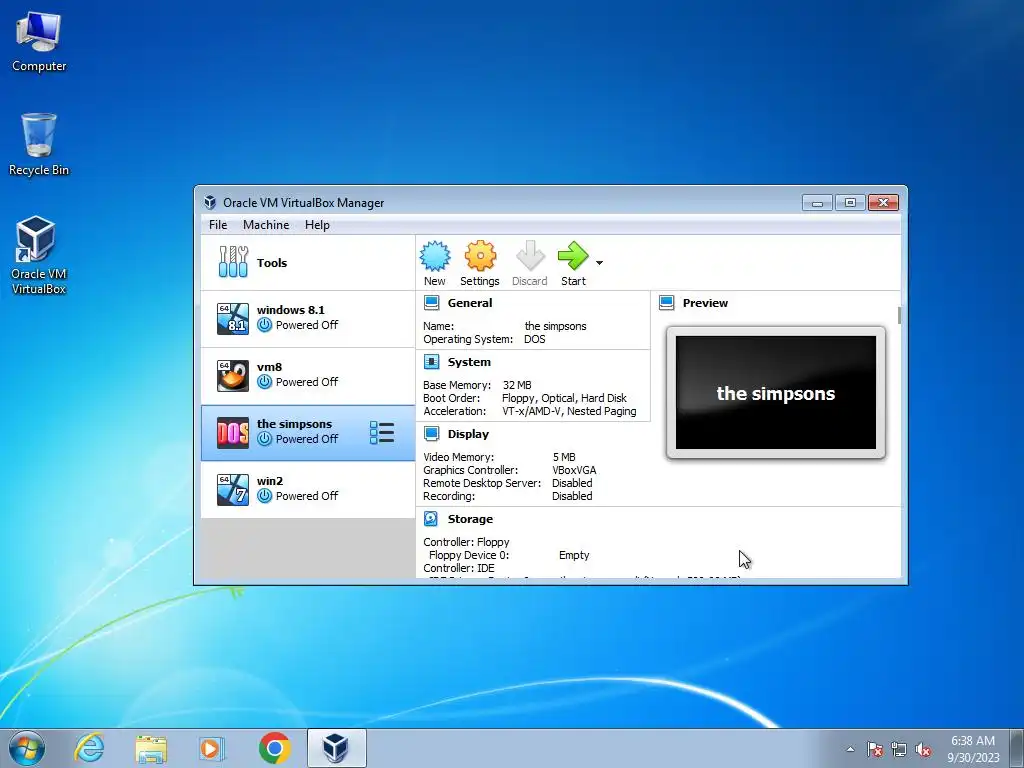This screenshot has height=768, width=1024.
Task: Click the Recycle Bin desktop icon
Action: pyautogui.click(x=39, y=145)
